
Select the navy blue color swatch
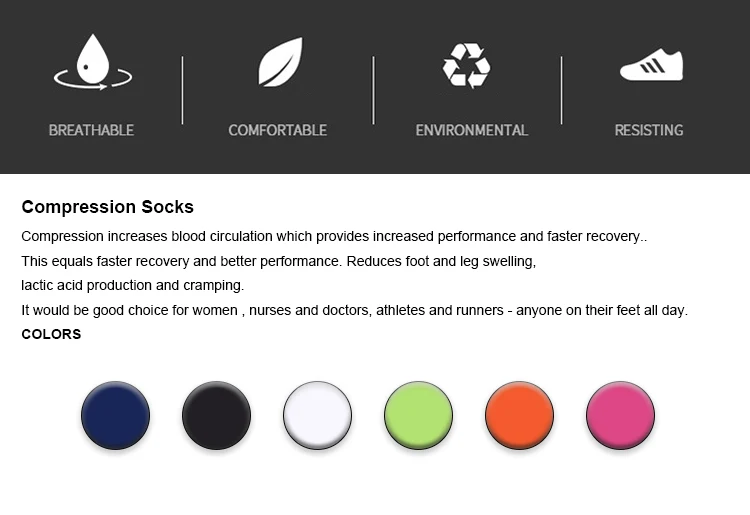(115, 415)
